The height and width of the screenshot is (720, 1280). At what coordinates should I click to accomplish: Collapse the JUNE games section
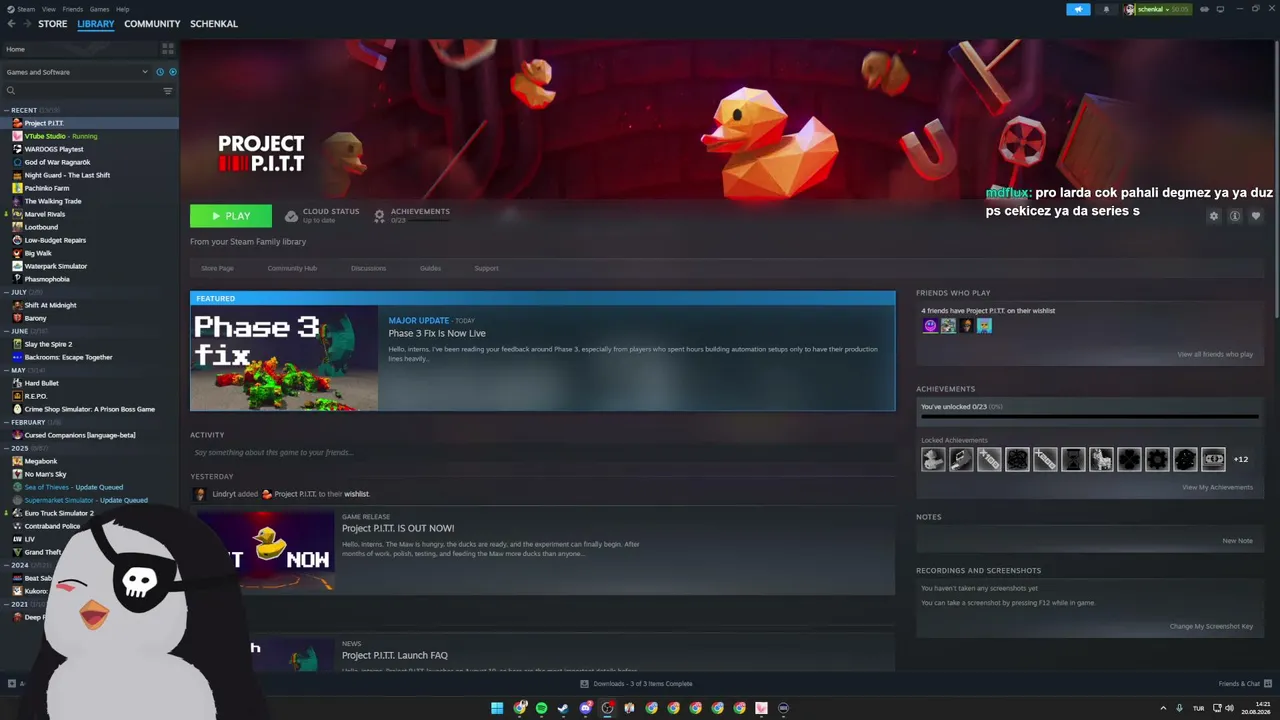(7, 331)
